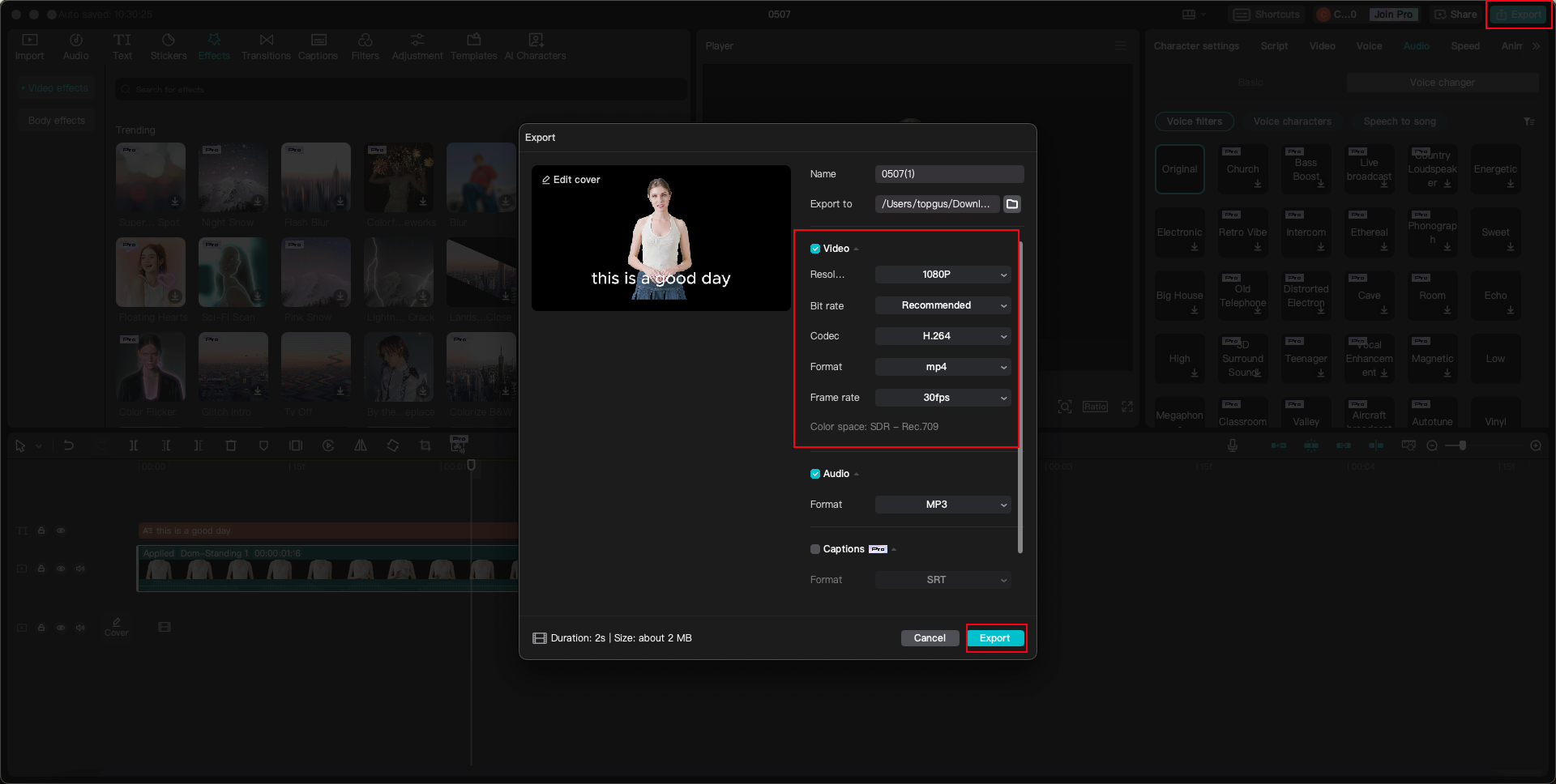
Task: Adjust the timeline zoom slider handle
Action: 1463,445
